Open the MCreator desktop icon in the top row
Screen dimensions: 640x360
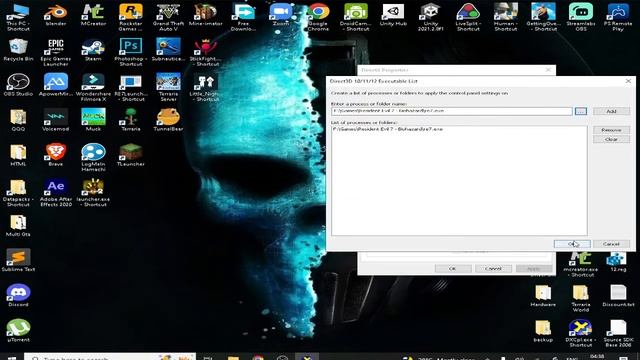tap(93, 15)
